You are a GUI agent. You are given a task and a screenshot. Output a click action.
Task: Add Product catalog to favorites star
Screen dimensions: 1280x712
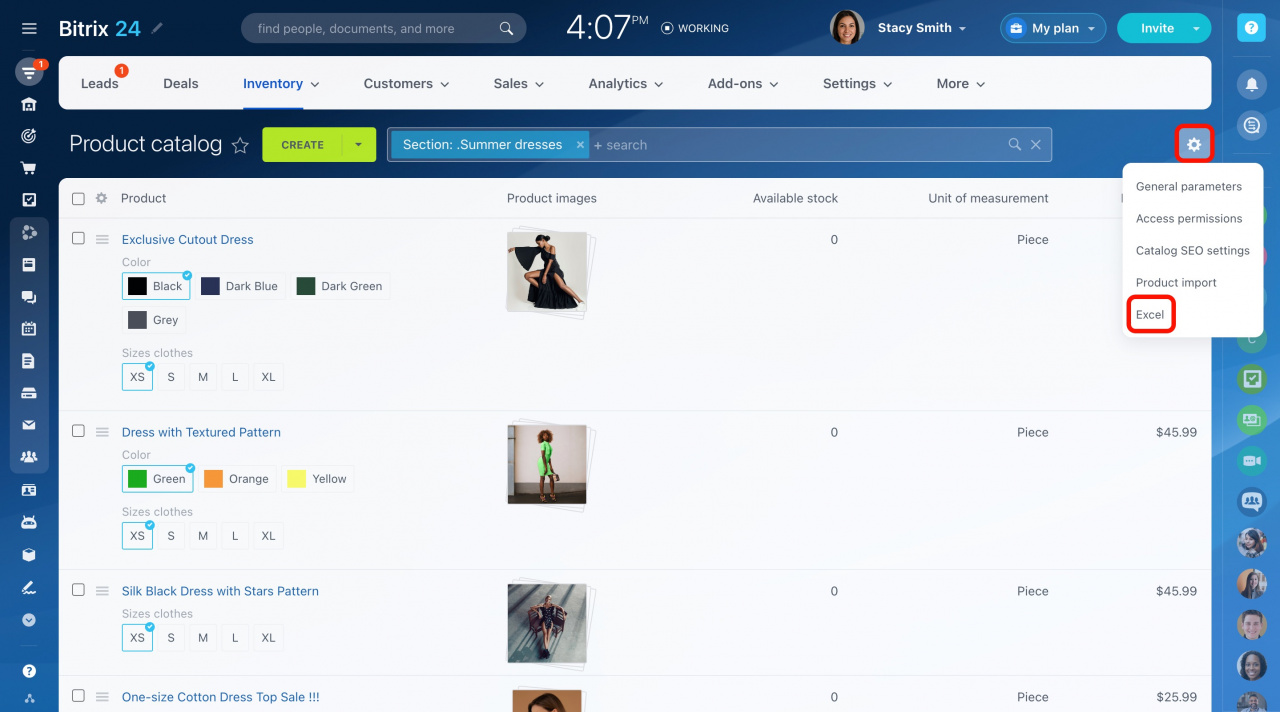coord(240,145)
